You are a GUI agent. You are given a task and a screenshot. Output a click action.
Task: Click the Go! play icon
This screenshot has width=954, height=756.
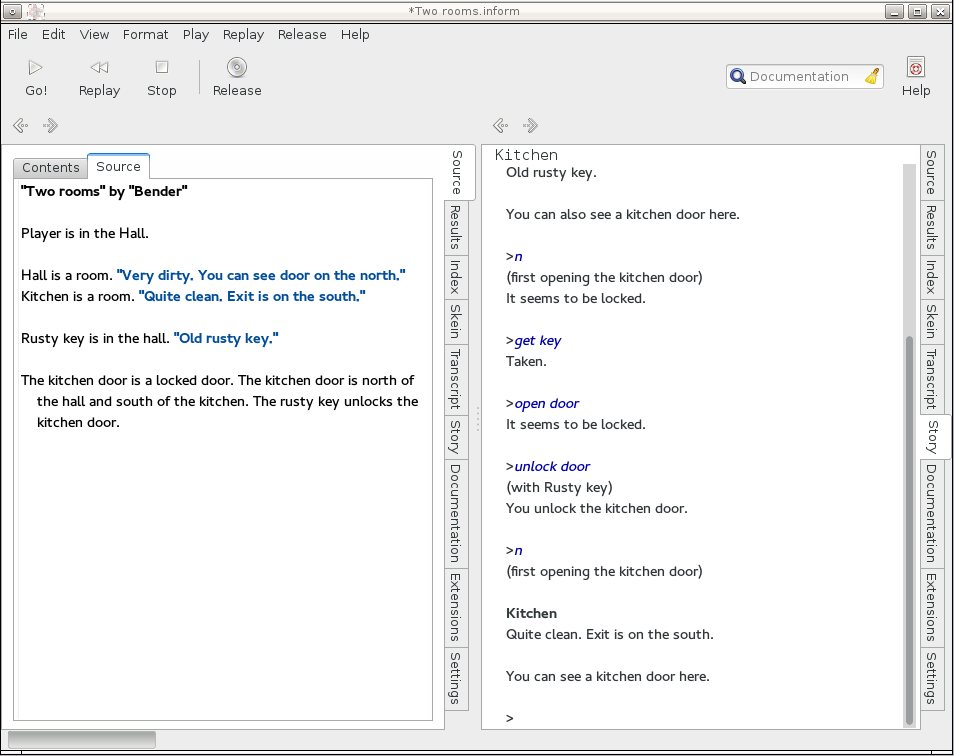pos(36,68)
